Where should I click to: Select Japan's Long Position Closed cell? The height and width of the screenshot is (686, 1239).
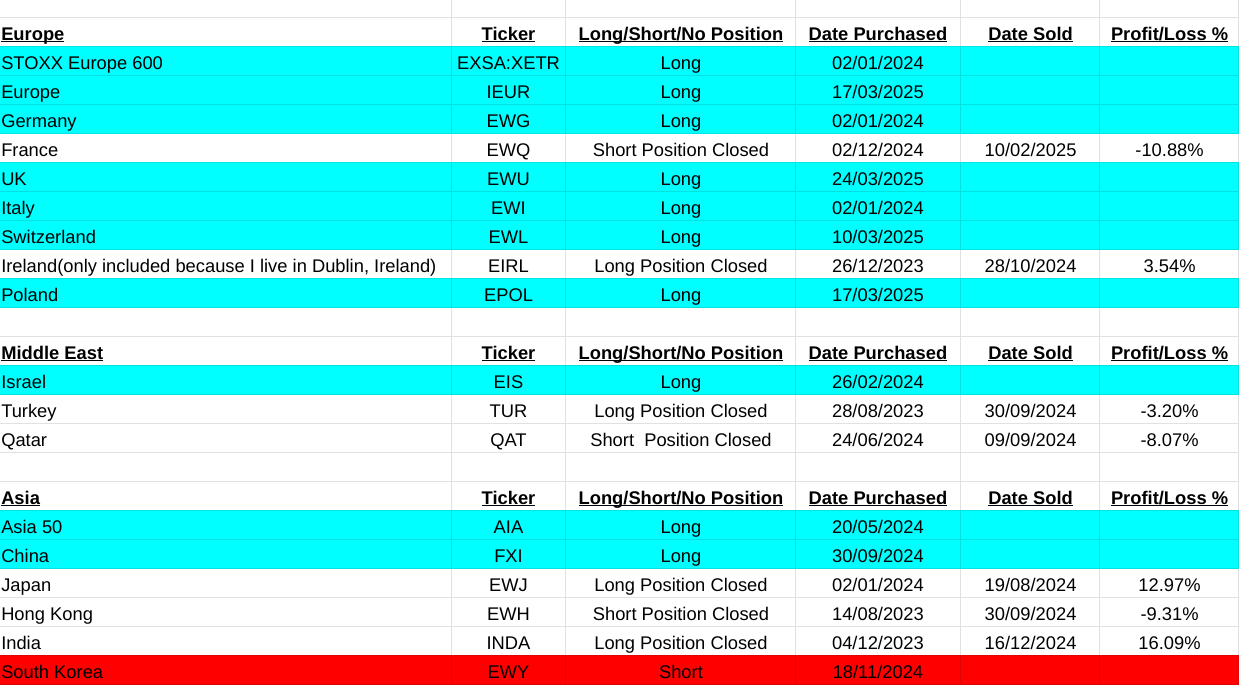(x=680, y=585)
